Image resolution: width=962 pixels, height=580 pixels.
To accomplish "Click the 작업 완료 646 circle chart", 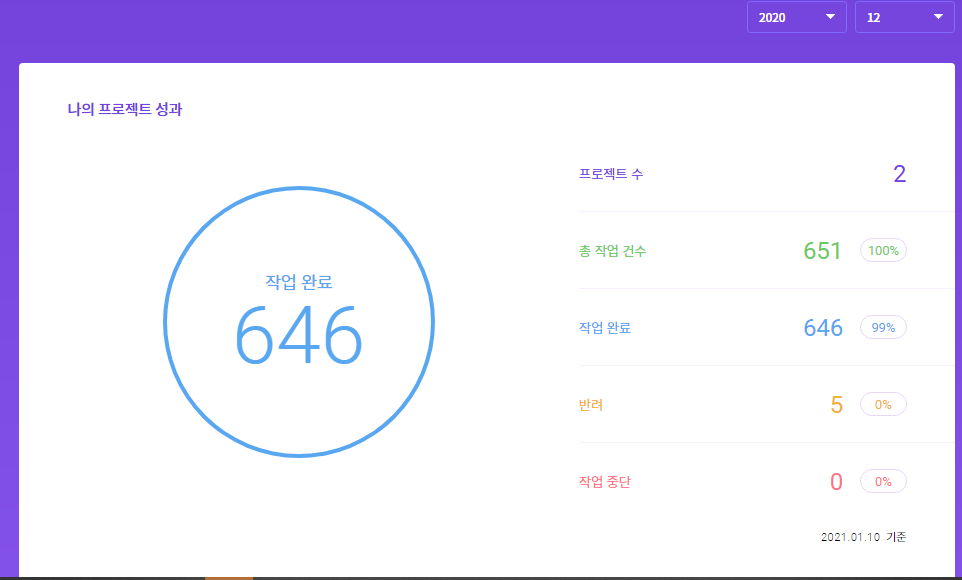I will 299,322.
